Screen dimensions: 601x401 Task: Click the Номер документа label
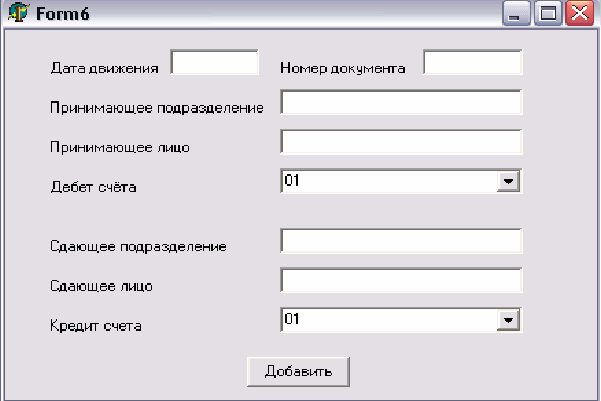click(x=343, y=69)
